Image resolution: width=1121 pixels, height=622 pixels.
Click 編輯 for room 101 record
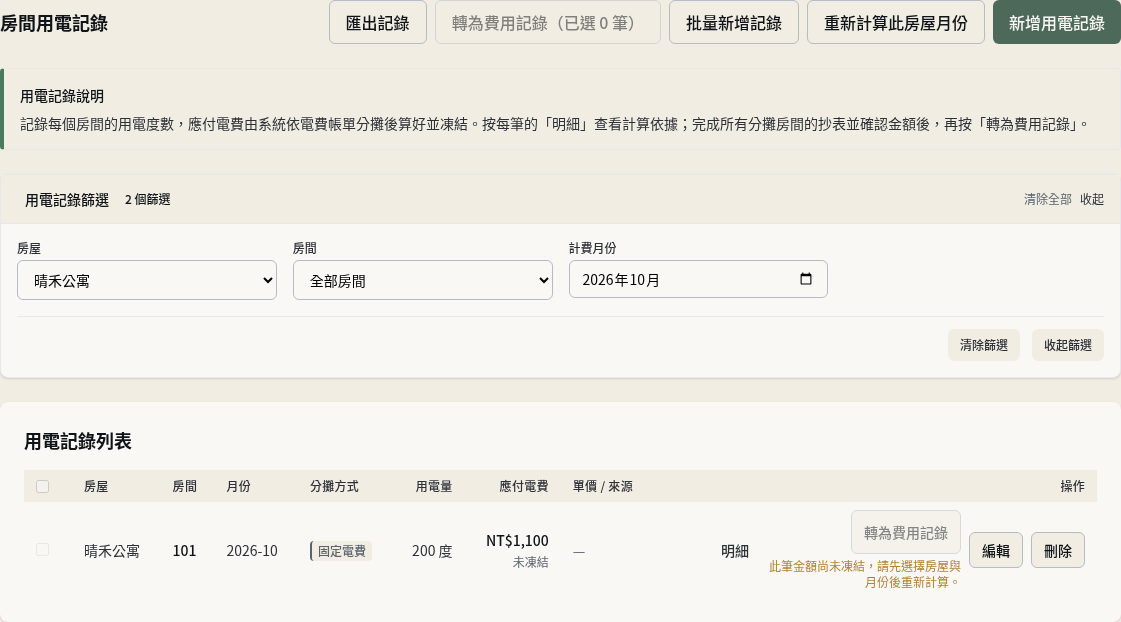pos(996,551)
